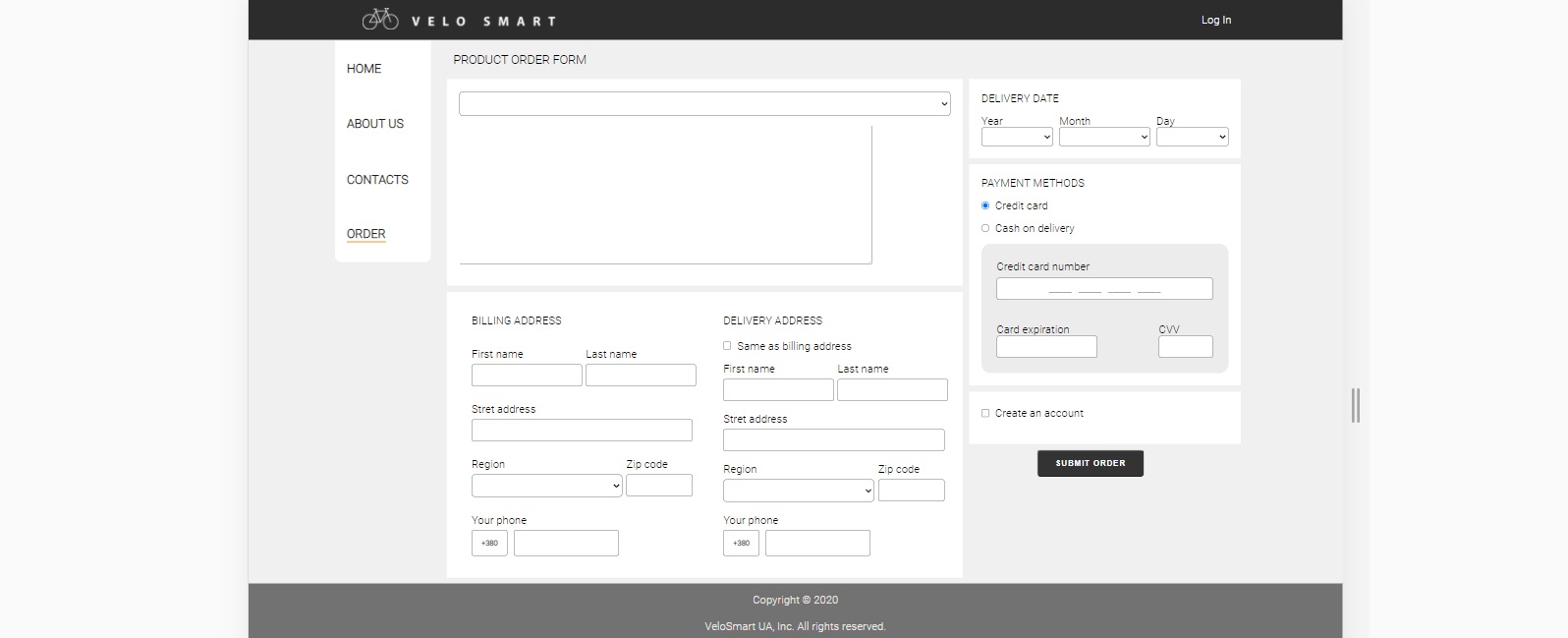Open the delivery Day dropdown
The image size is (1568, 638).
[1192, 138]
